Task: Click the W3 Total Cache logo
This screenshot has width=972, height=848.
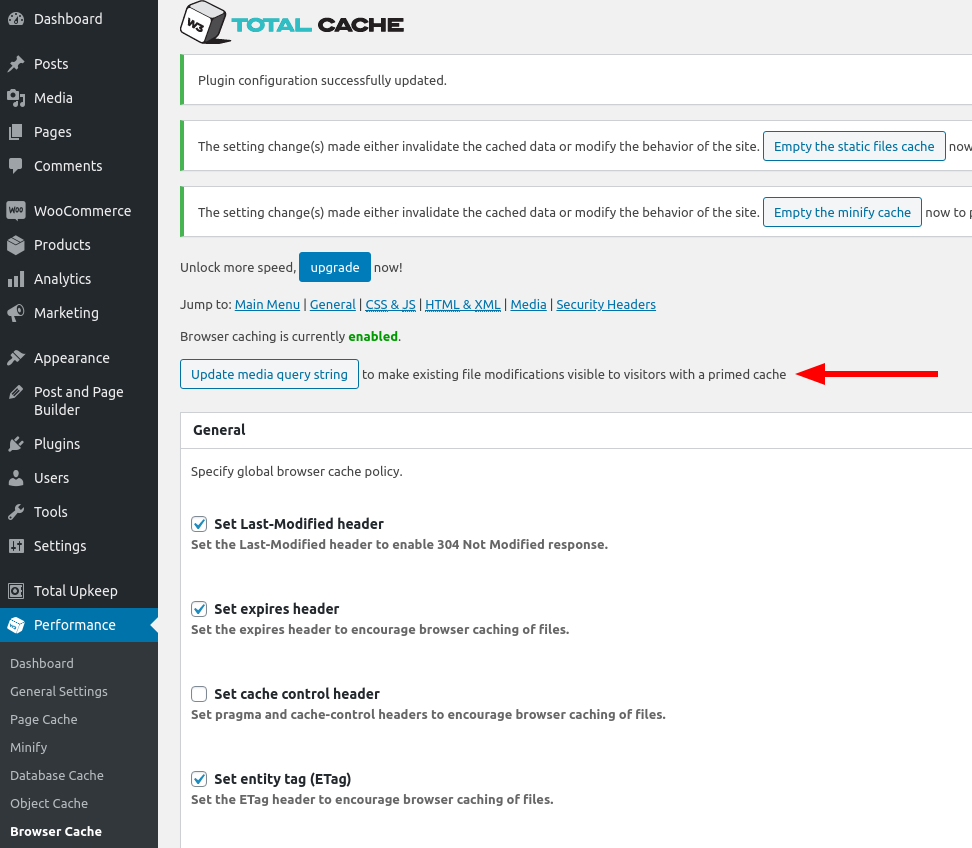Action: (x=291, y=23)
